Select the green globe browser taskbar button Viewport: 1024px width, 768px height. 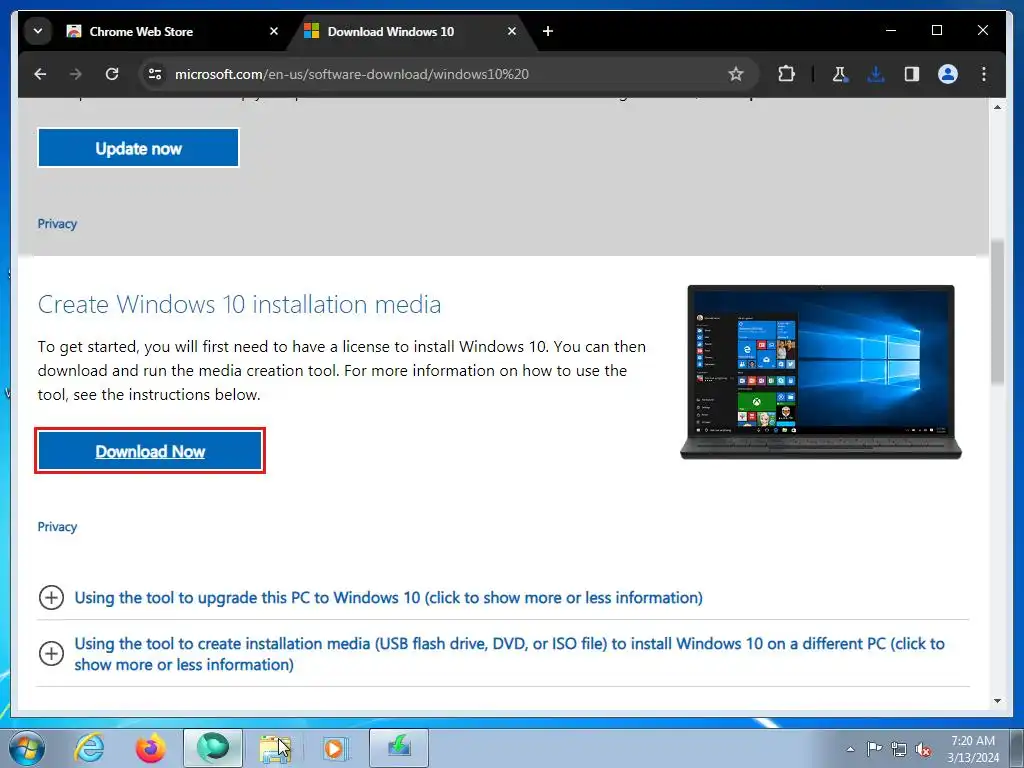213,748
